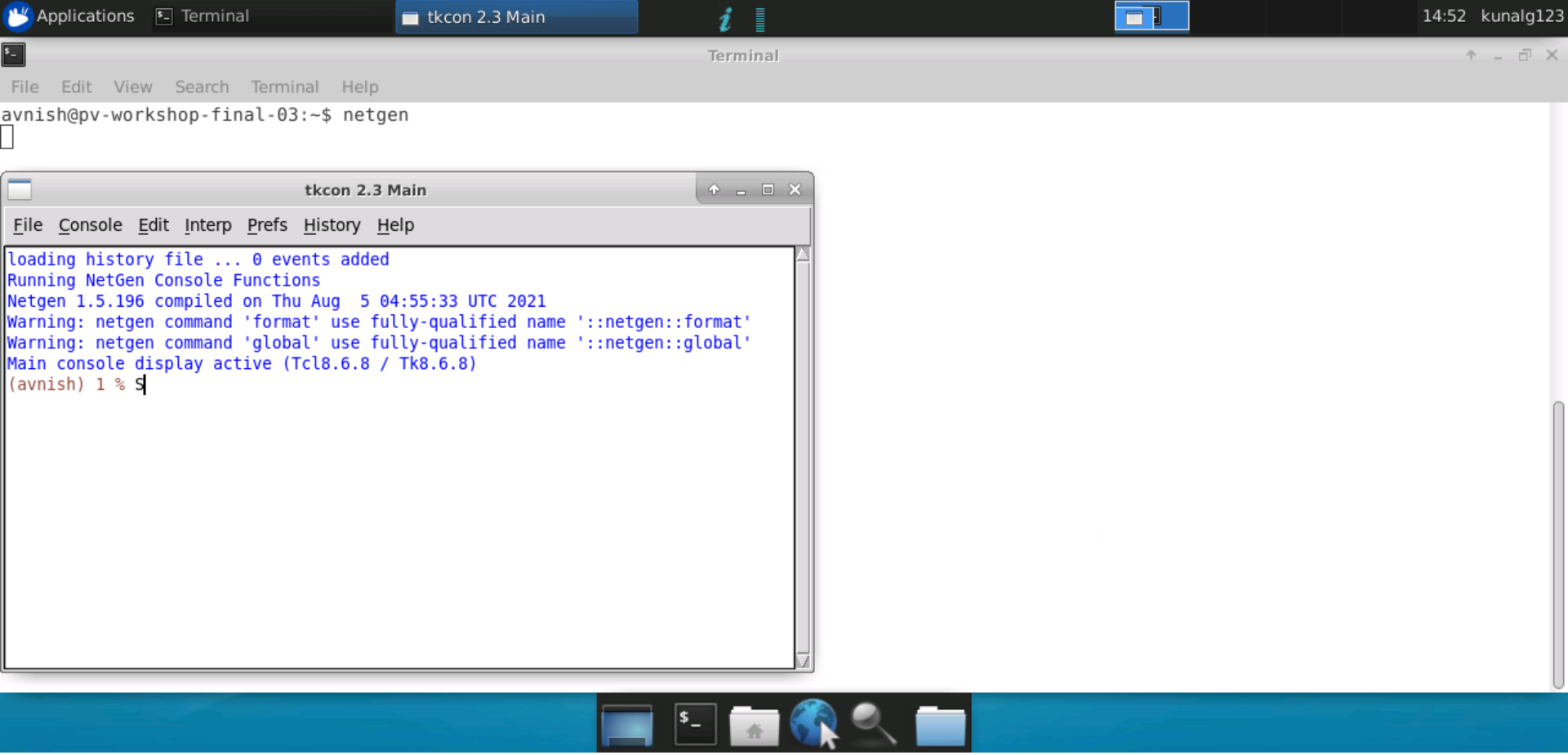The width and height of the screenshot is (1568, 755).
Task: Click the workspace switcher pager on the top panel
Action: [x=1151, y=16]
